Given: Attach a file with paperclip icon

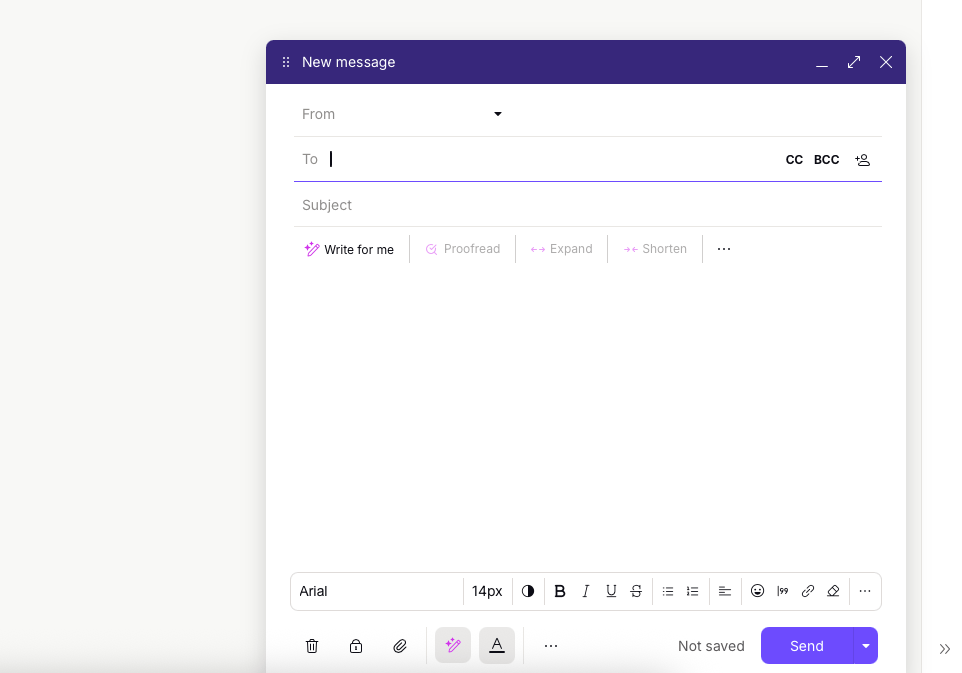Looking at the screenshot, I should (400, 646).
